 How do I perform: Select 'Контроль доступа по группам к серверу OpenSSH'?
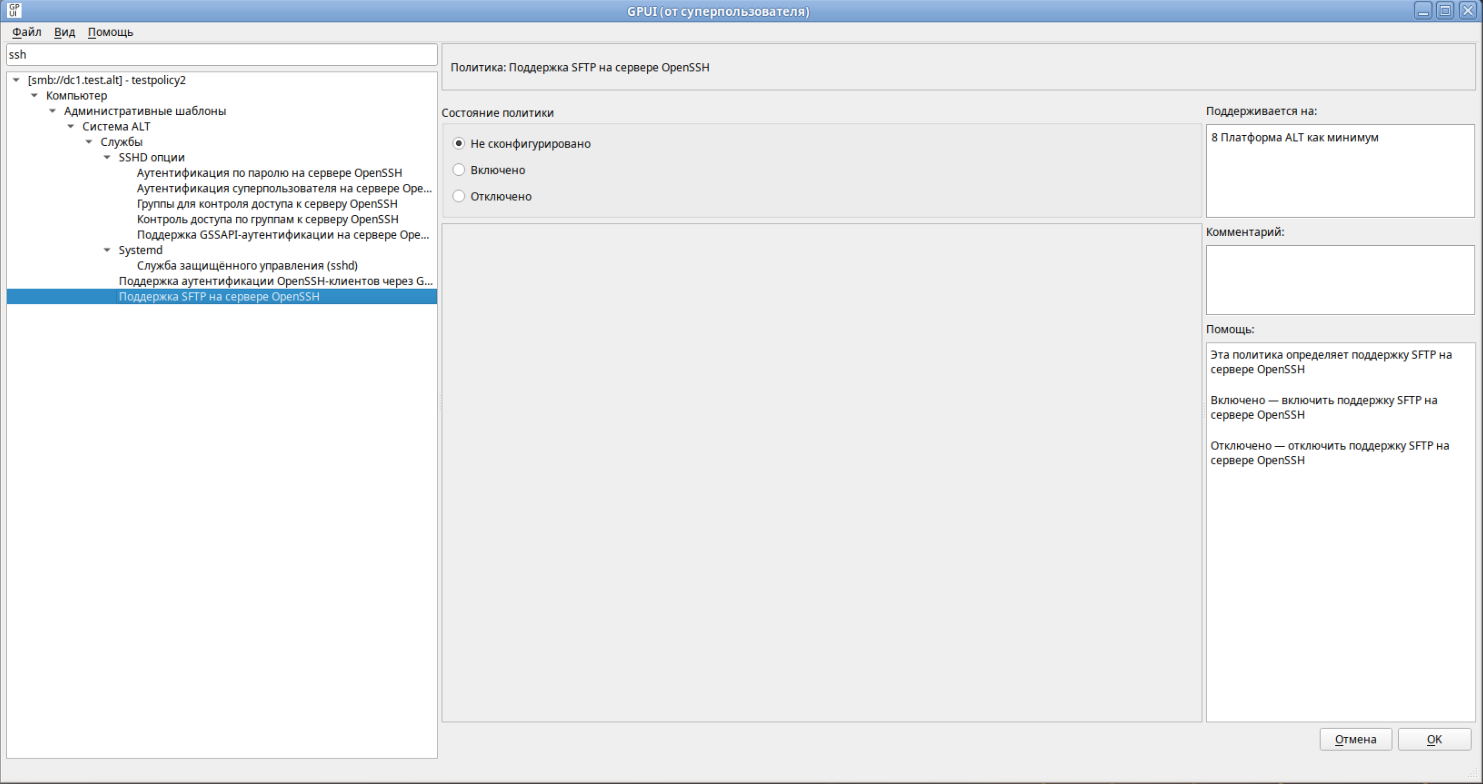point(267,219)
